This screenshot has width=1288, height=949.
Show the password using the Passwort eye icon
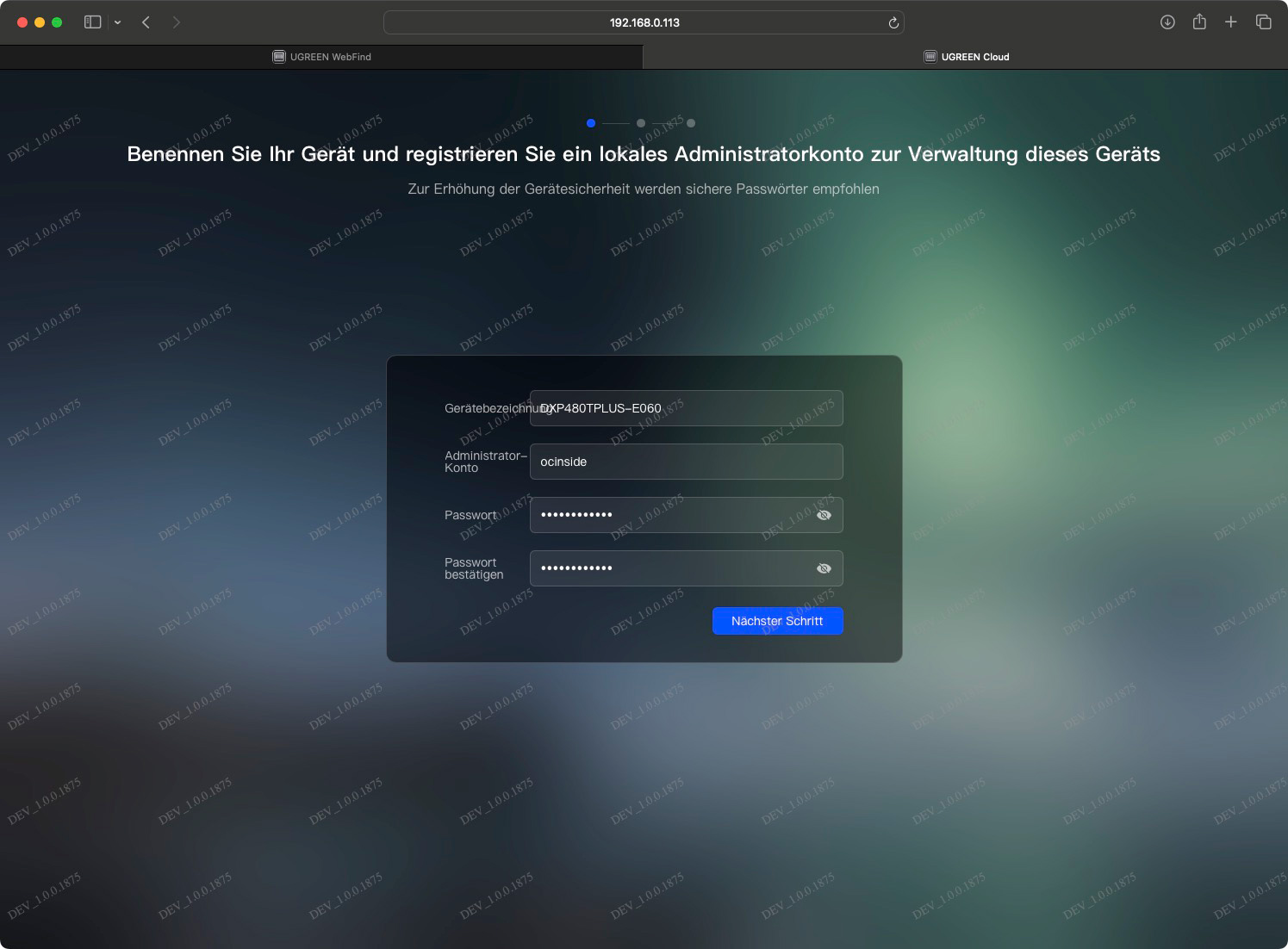824,515
